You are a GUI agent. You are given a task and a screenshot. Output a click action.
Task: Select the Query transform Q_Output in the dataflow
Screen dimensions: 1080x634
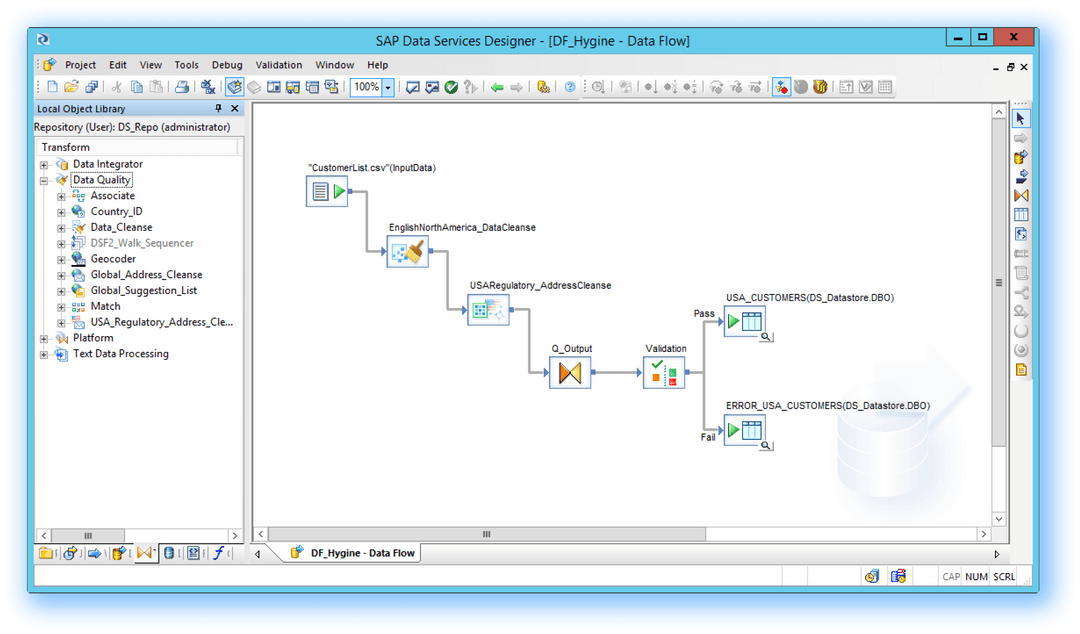[570, 372]
